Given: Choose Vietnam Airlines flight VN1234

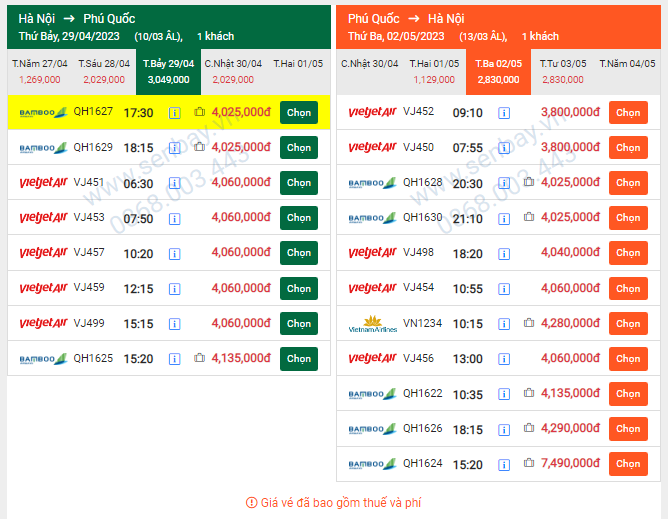Looking at the screenshot, I should pos(628,323).
